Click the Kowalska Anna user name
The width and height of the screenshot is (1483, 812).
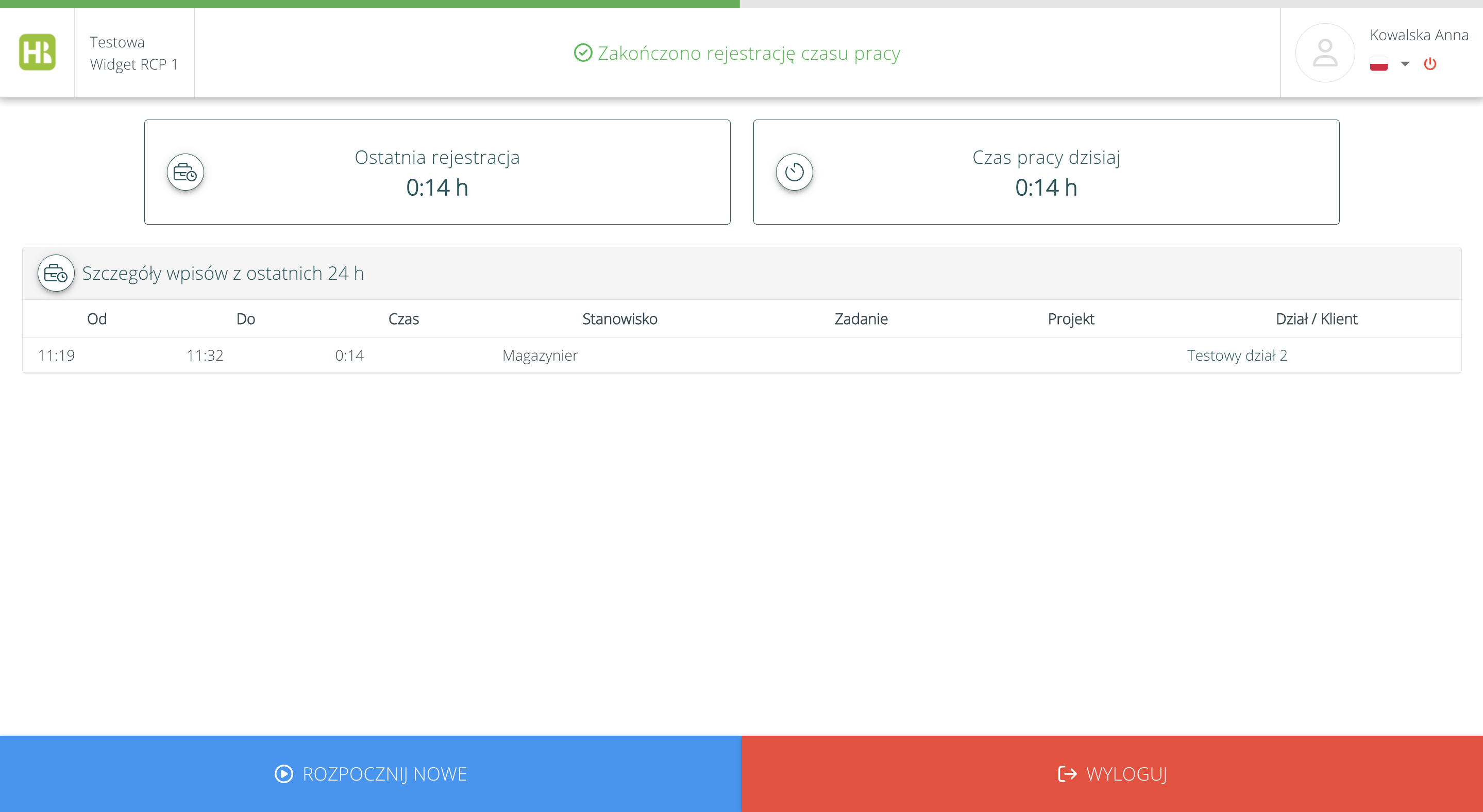pyautogui.click(x=1419, y=35)
